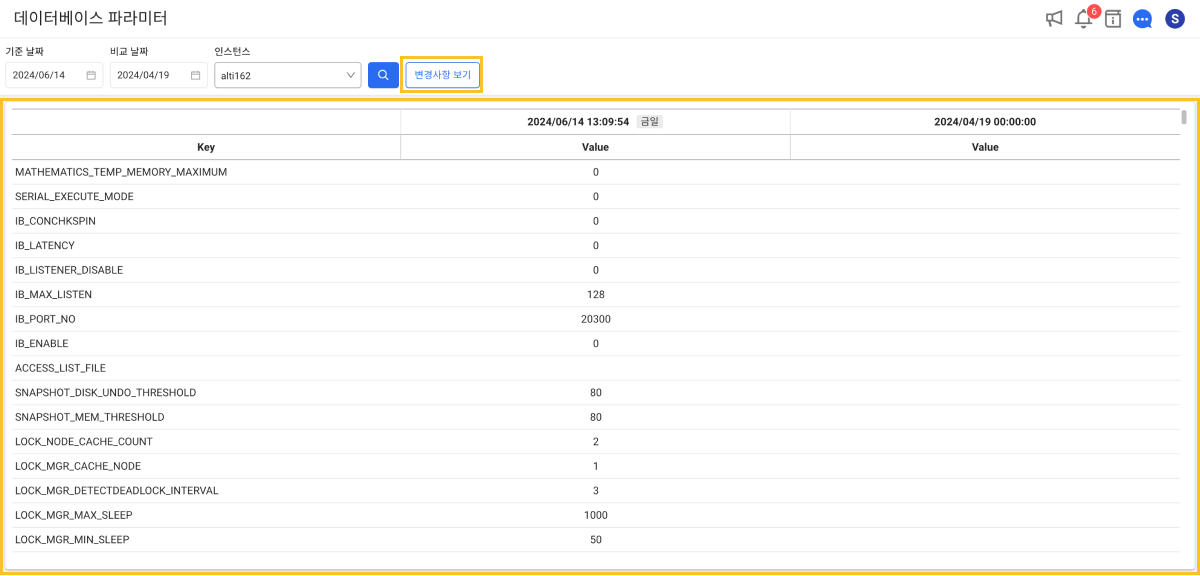Viewport: 1200px width, 576px height.
Task: Click value 2 for LOCK_NODE_CACHE_COUNT
Action: [596, 441]
